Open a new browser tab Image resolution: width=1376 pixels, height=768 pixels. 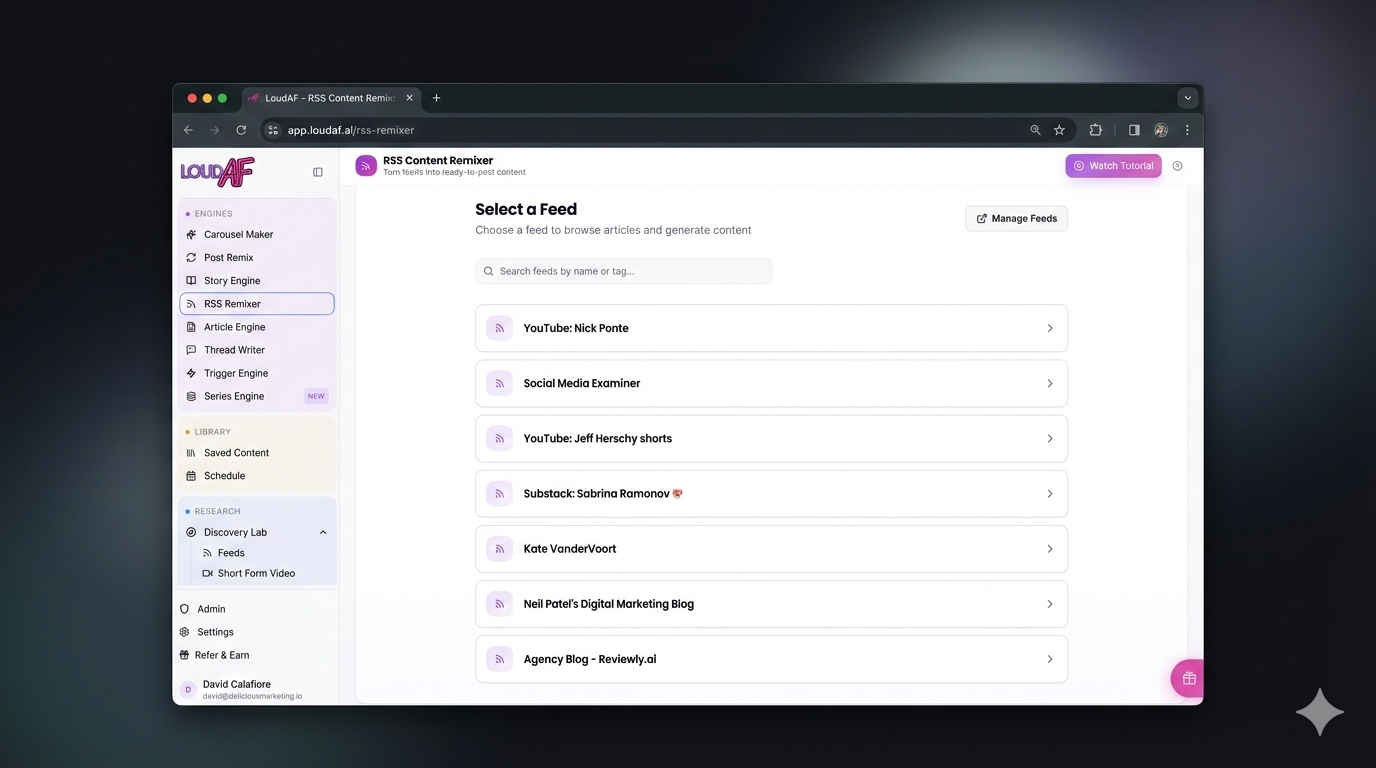pyautogui.click(x=436, y=98)
